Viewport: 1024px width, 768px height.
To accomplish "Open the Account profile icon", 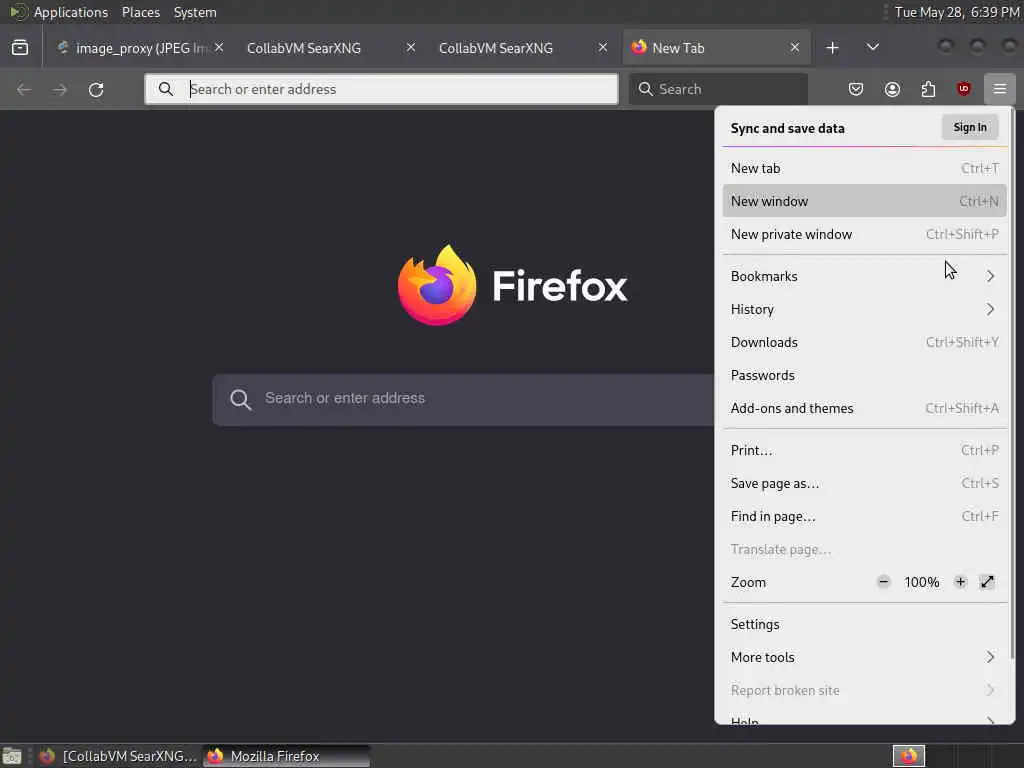I will click(x=892, y=89).
